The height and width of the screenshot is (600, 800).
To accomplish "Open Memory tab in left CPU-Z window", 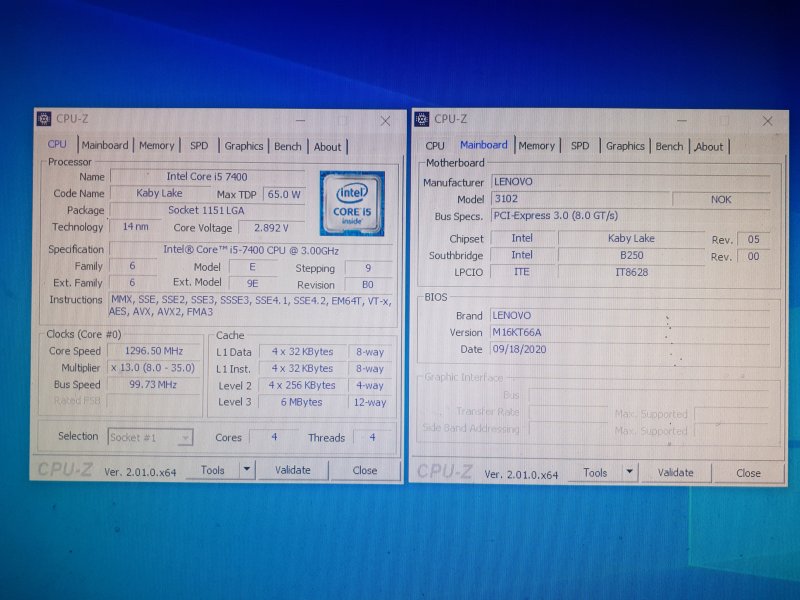I will [157, 146].
